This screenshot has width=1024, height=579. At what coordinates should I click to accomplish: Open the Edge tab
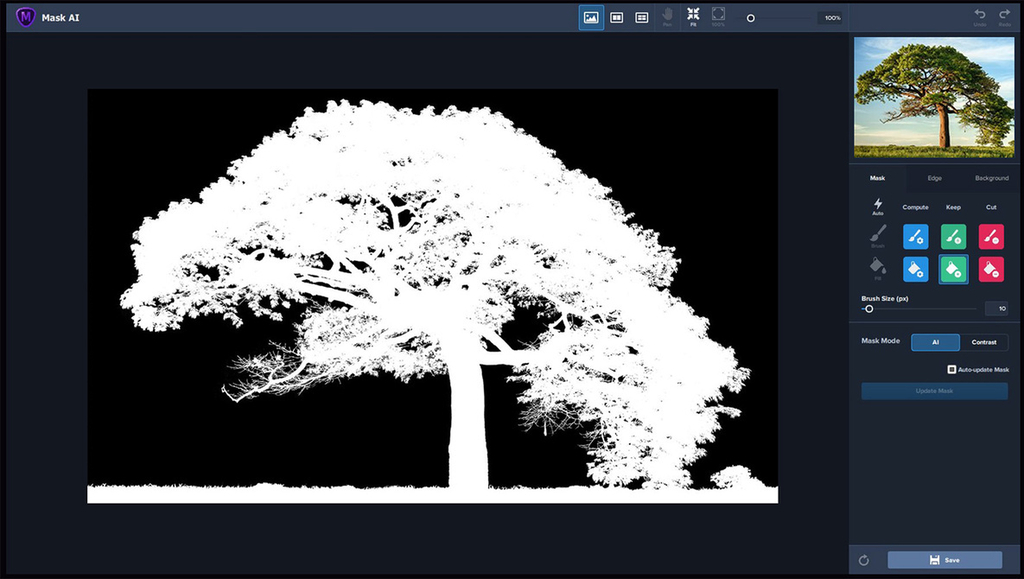[935, 178]
